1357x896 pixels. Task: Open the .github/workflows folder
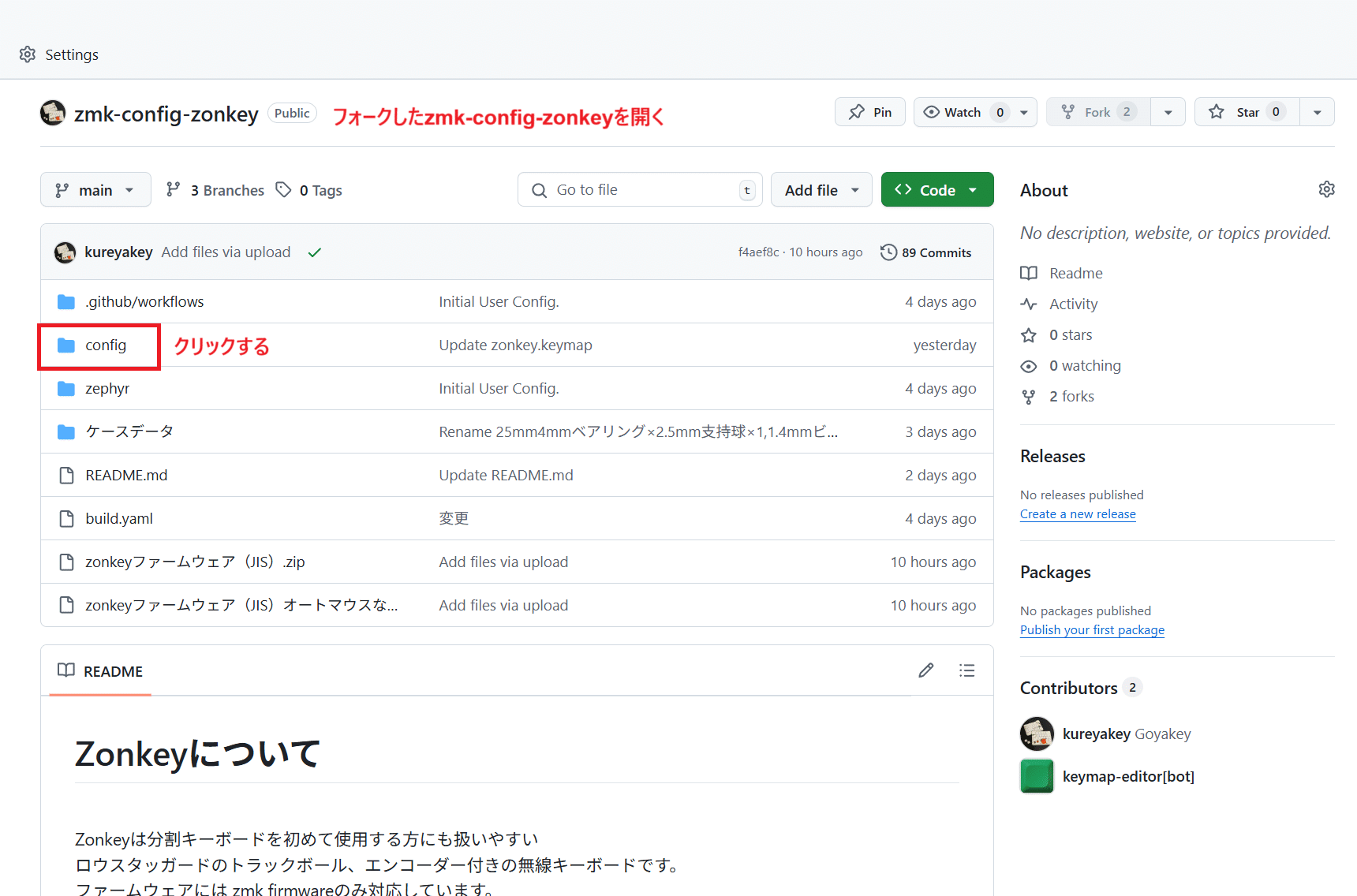tap(145, 302)
